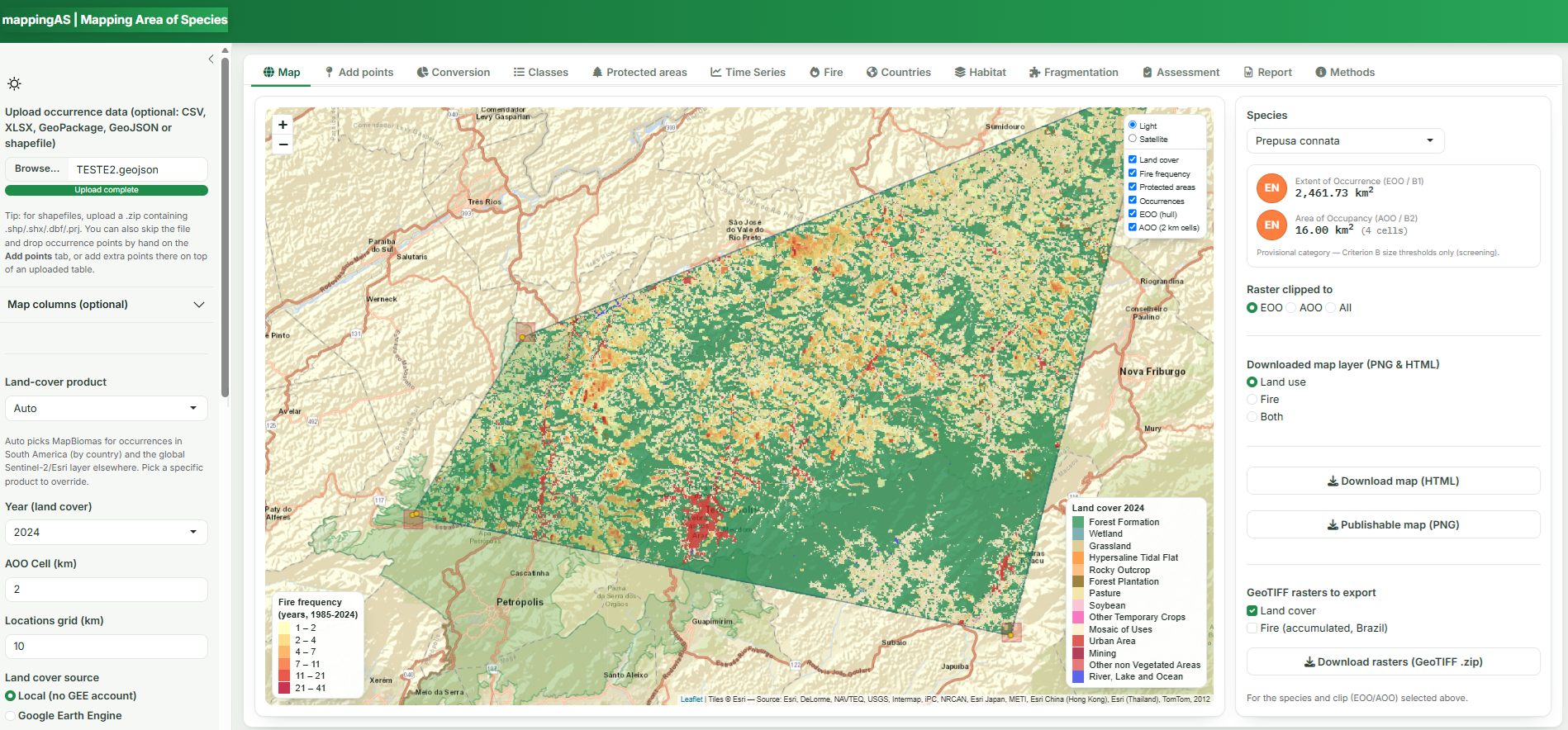Viewport: 1568px width, 730px height.
Task: Click Download map (HTML) button
Action: 1393,481
